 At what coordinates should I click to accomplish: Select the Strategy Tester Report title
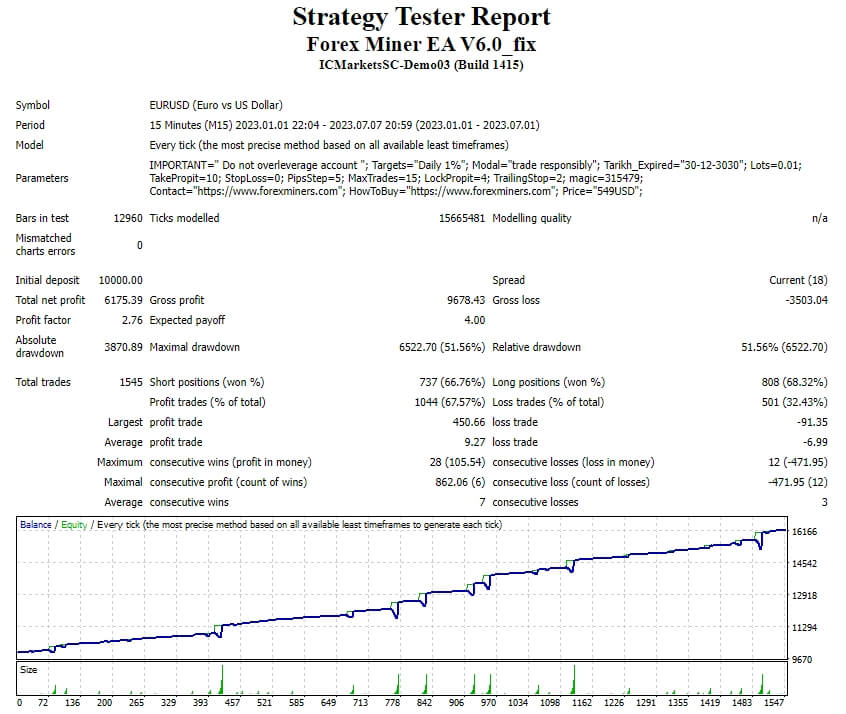pyautogui.click(x=420, y=17)
